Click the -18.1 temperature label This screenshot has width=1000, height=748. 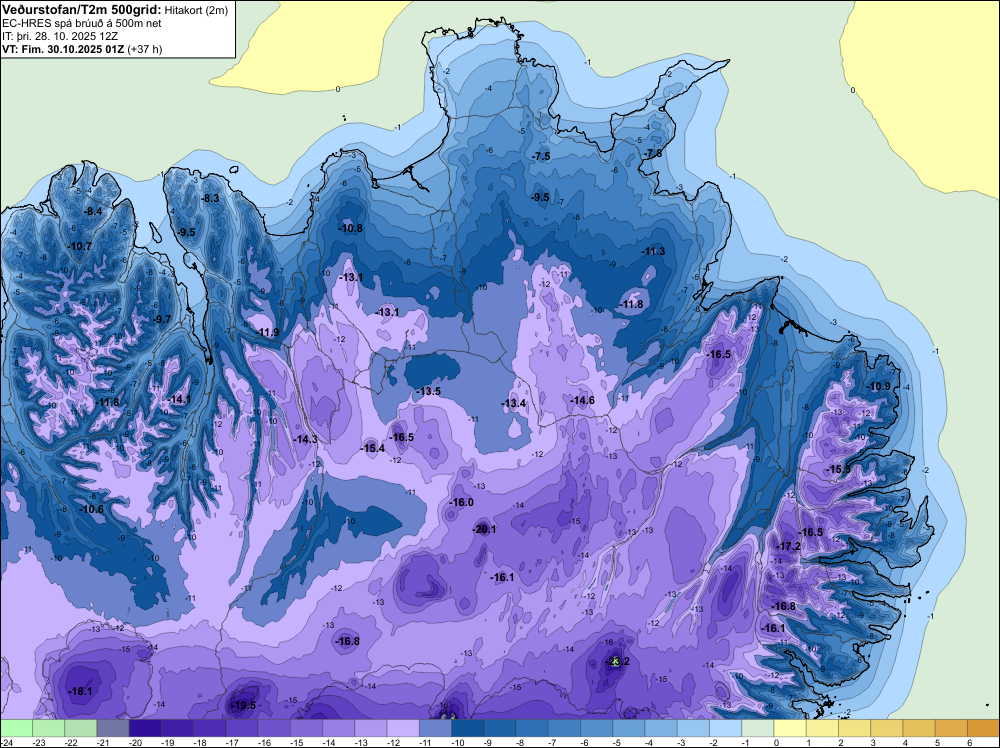(80, 691)
